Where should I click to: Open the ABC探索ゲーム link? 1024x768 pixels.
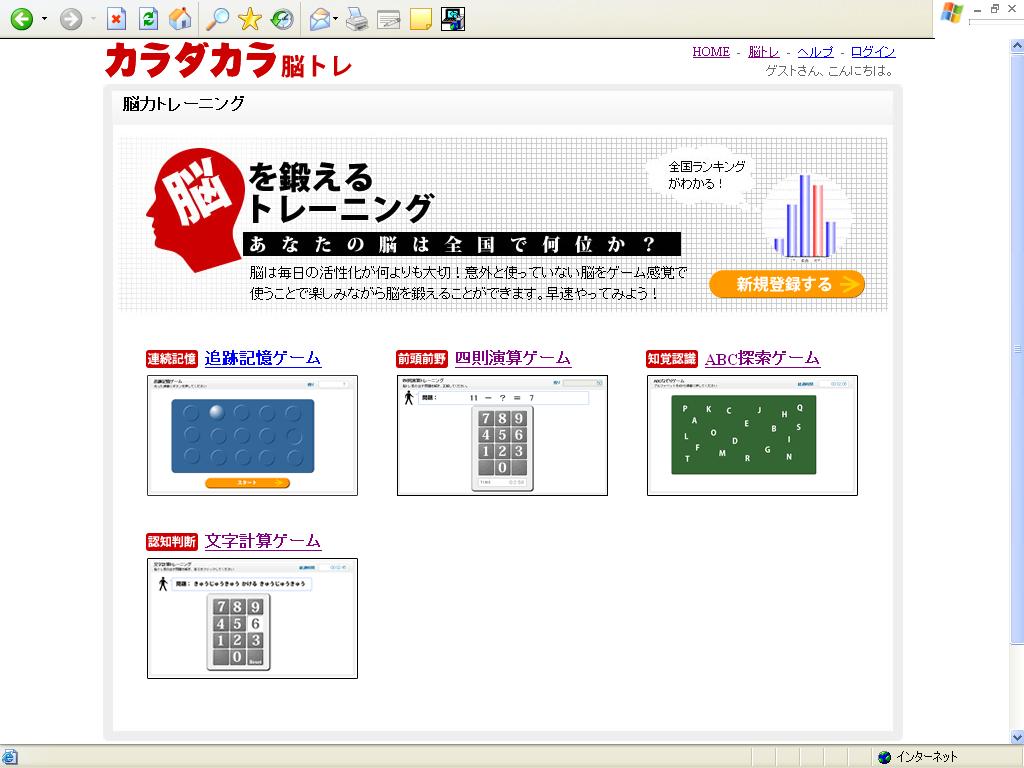(x=762, y=358)
